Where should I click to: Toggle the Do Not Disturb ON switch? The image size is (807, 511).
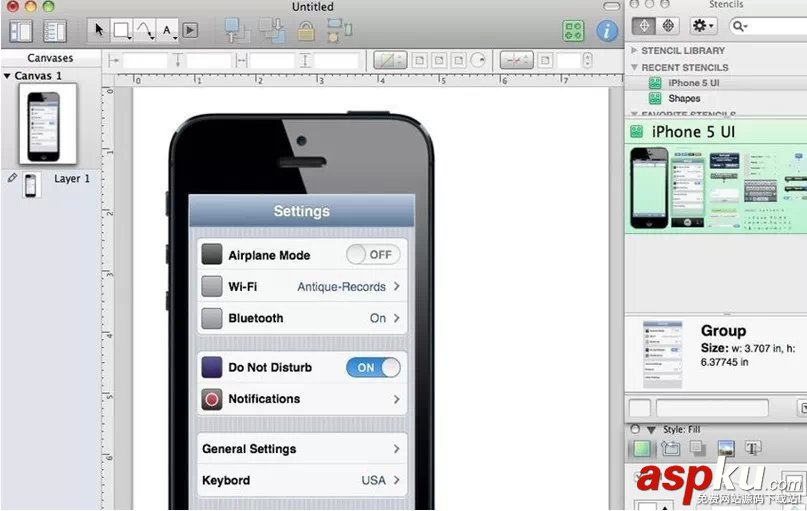(x=373, y=367)
